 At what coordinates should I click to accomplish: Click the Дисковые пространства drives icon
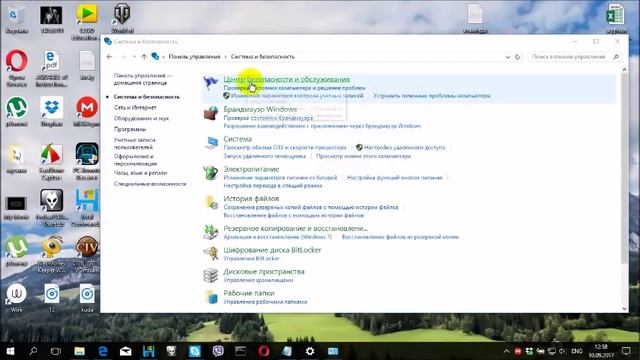[x=211, y=275]
